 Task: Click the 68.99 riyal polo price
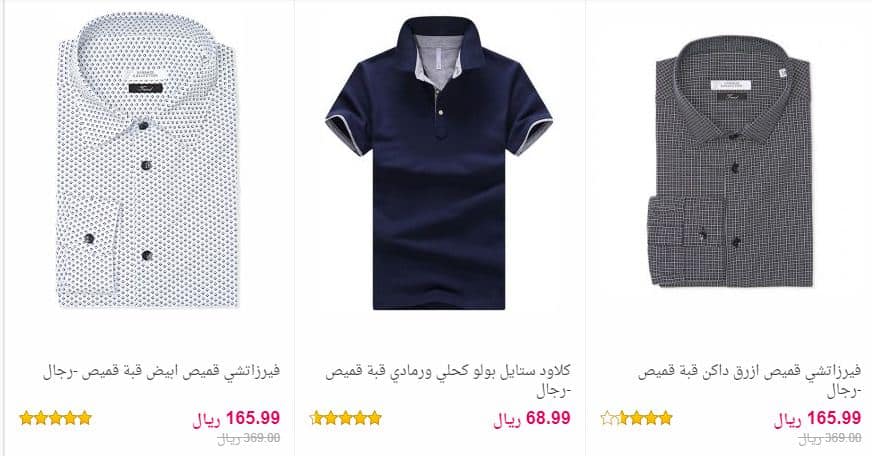point(532,418)
